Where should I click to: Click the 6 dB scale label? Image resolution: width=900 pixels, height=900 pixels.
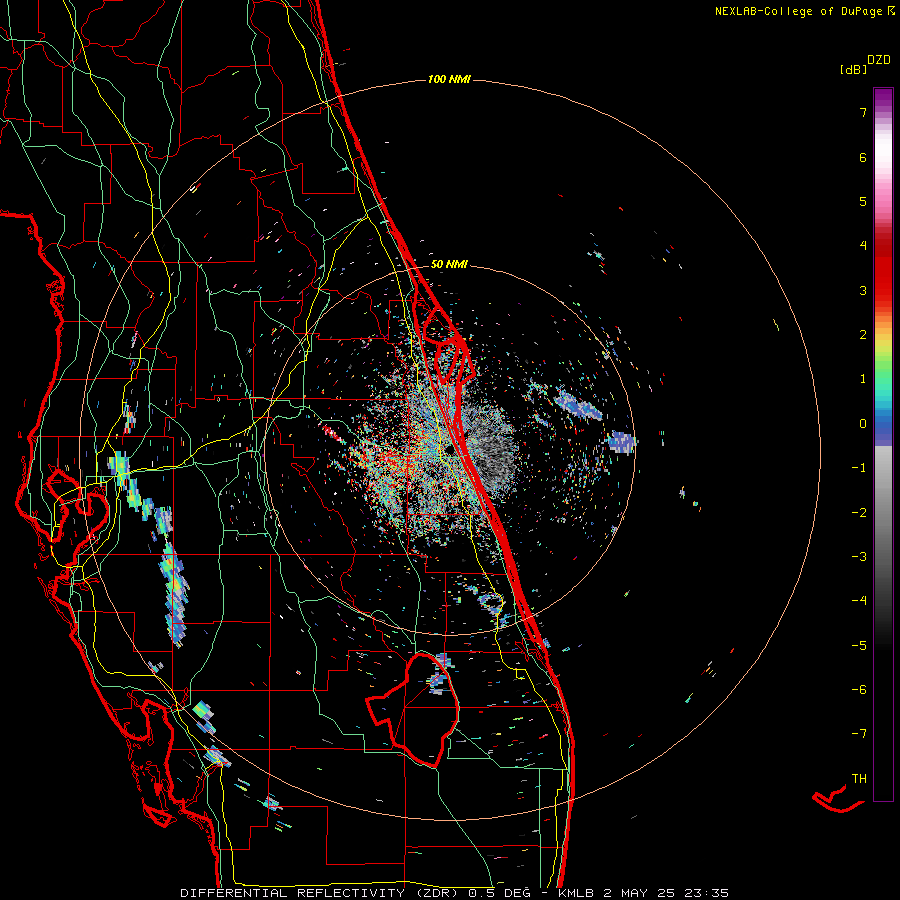pyautogui.click(x=863, y=157)
